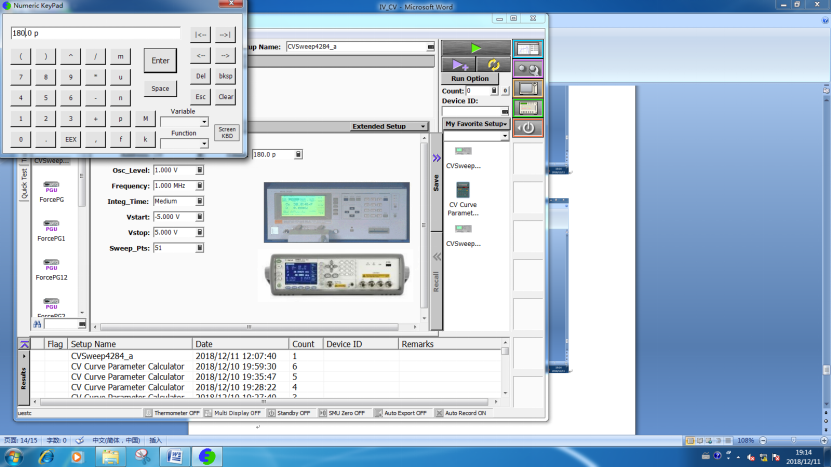Expand the Extended Setup dropdown
Image resolution: width=831 pixels, height=468 pixels.
[x=388, y=126]
